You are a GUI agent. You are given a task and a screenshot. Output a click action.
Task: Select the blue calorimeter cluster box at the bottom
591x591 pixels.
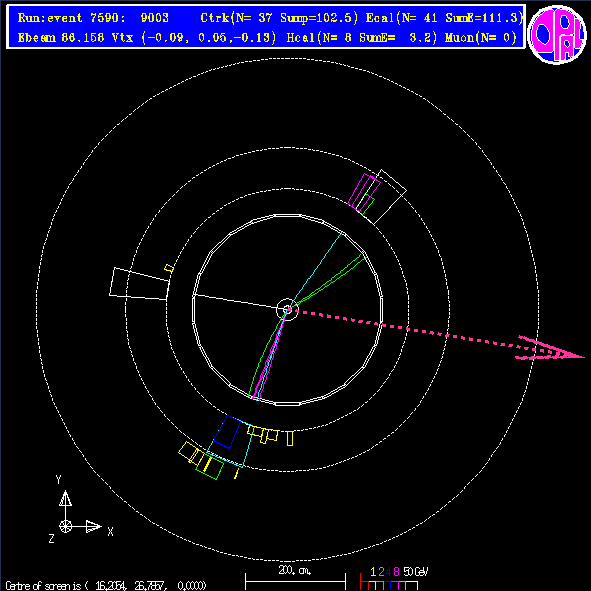(228, 432)
